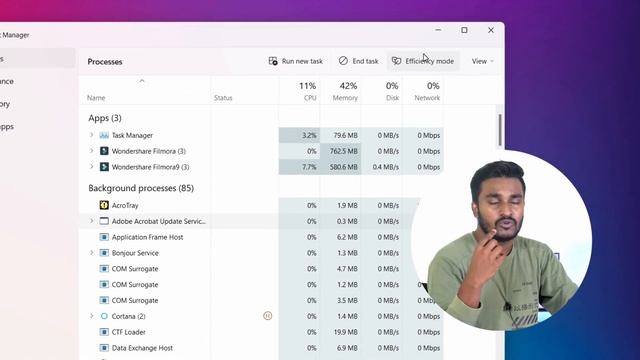Screen dimensions: 640x360
Task: Click the Data Exchange Host icon
Action: click(x=104, y=348)
